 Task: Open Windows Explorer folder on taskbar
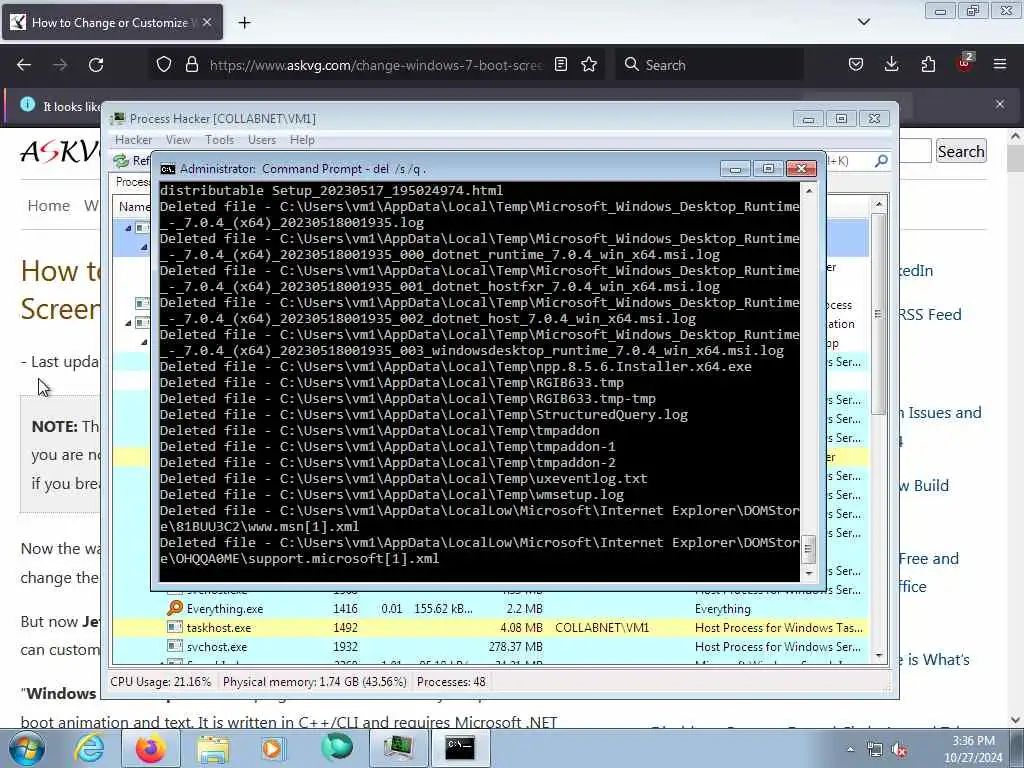[213, 748]
